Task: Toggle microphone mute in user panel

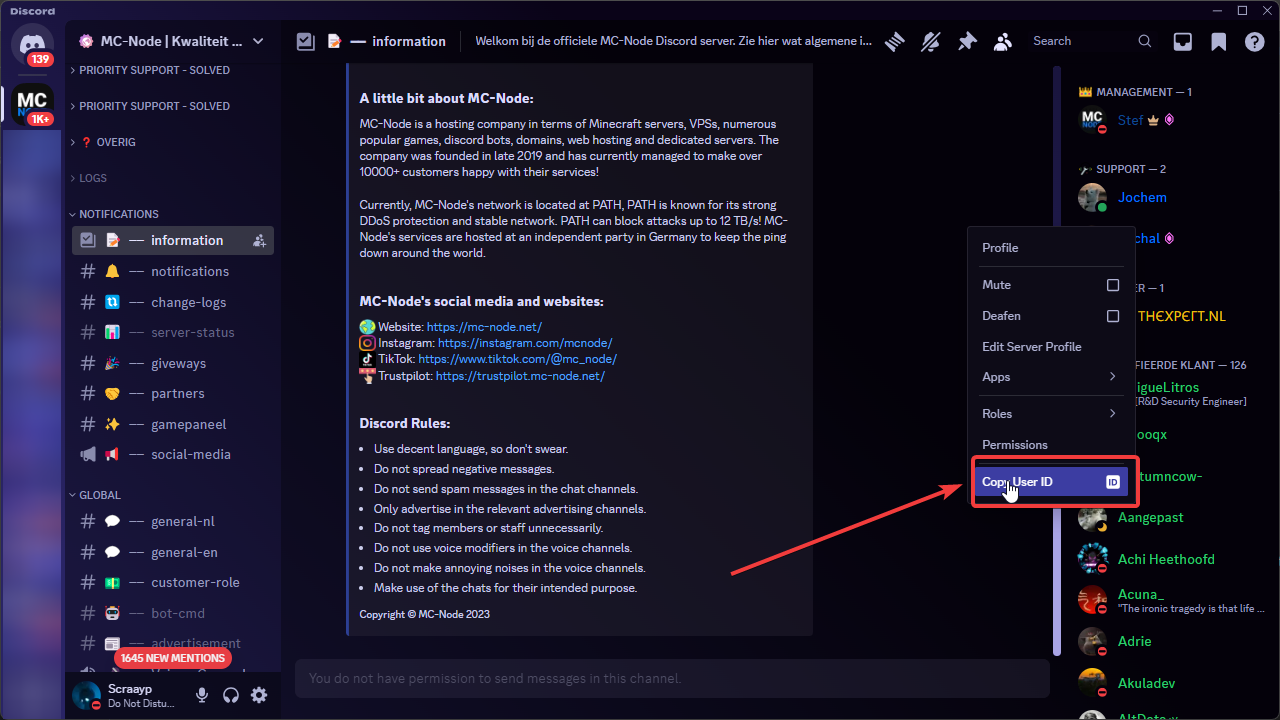Action: point(202,695)
